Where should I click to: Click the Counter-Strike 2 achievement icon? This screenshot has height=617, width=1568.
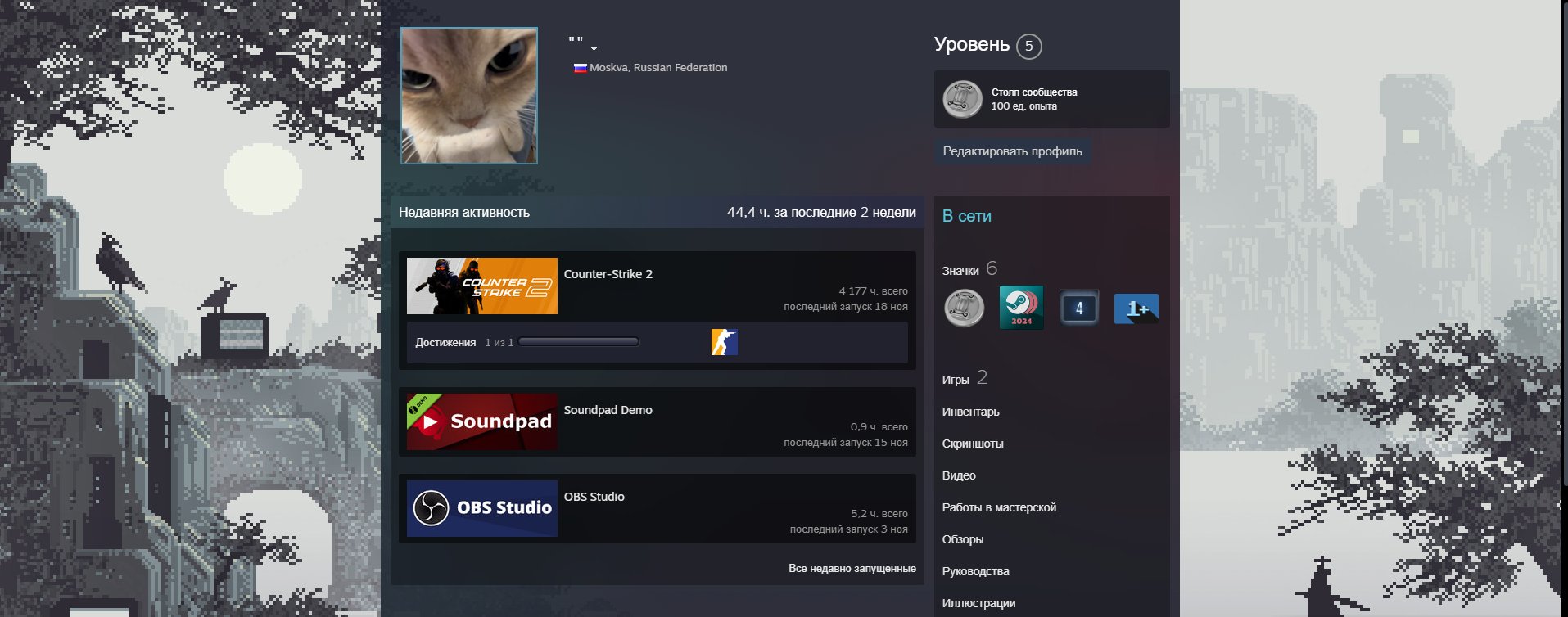(724, 342)
